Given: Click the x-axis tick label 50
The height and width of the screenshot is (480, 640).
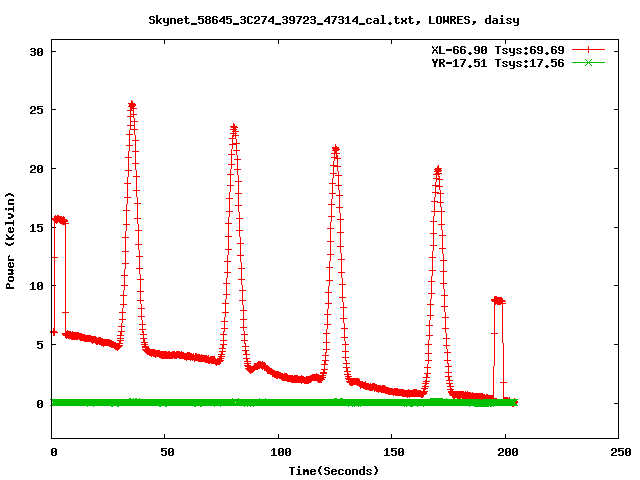Looking at the screenshot, I should (167, 452).
